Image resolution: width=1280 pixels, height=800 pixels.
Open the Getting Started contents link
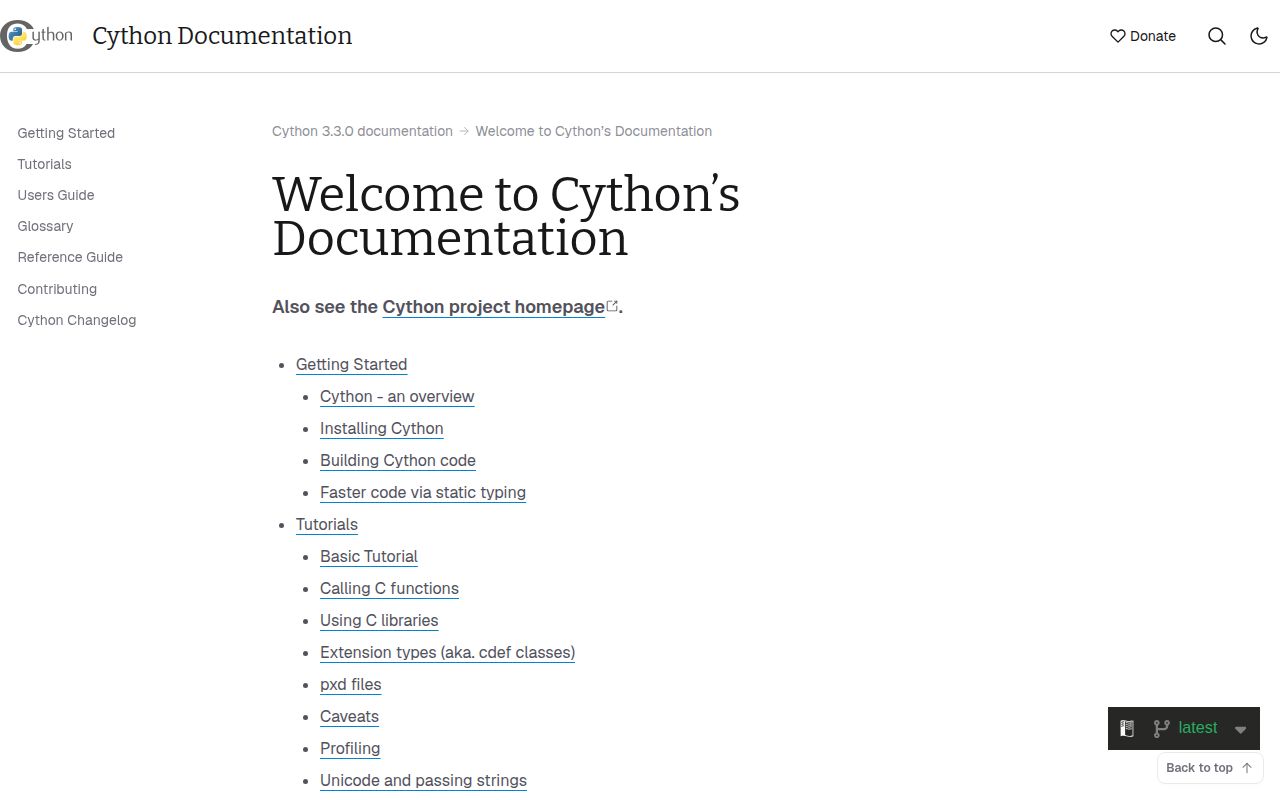(351, 365)
